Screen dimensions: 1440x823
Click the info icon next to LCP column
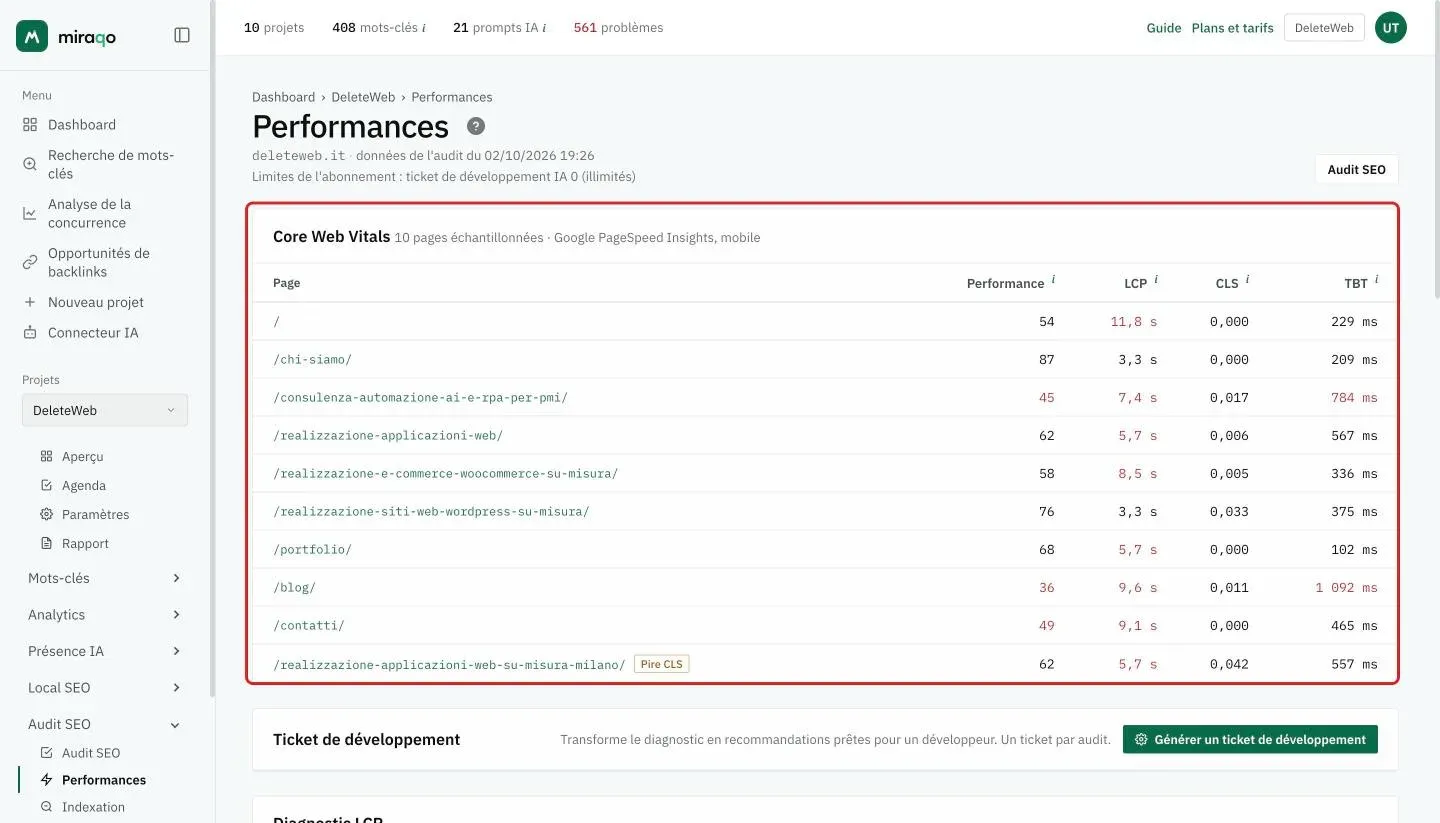tap(1156, 280)
